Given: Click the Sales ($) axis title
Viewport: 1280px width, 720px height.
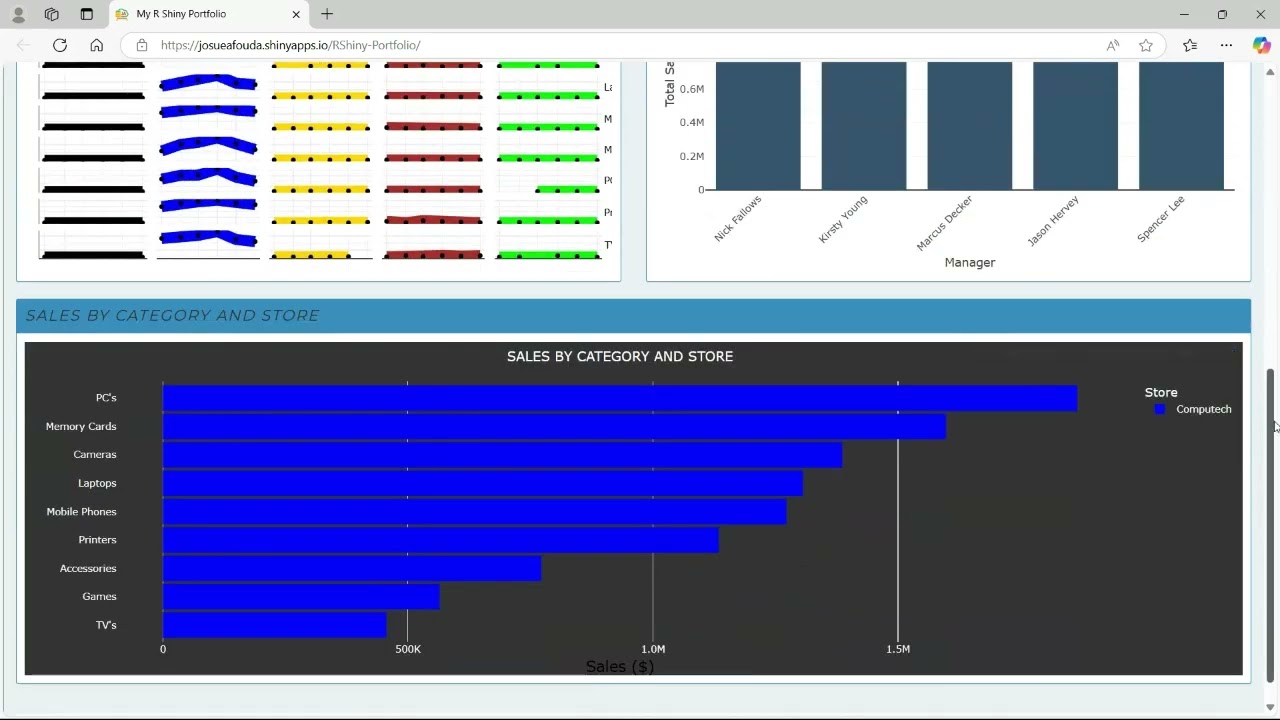Looking at the screenshot, I should pyautogui.click(x=620, y=666).
